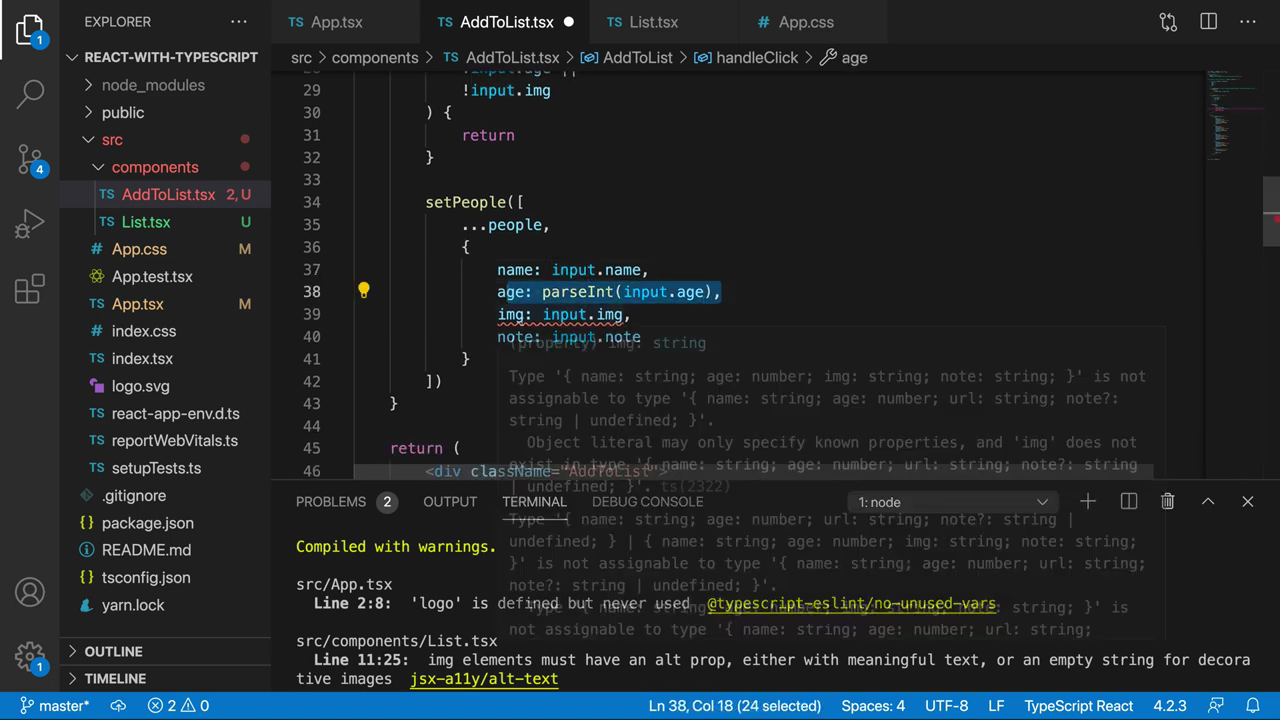Select terminal instance dropdown '1: node'
This screenshot has height=720, width=1280.
point(953,502)
